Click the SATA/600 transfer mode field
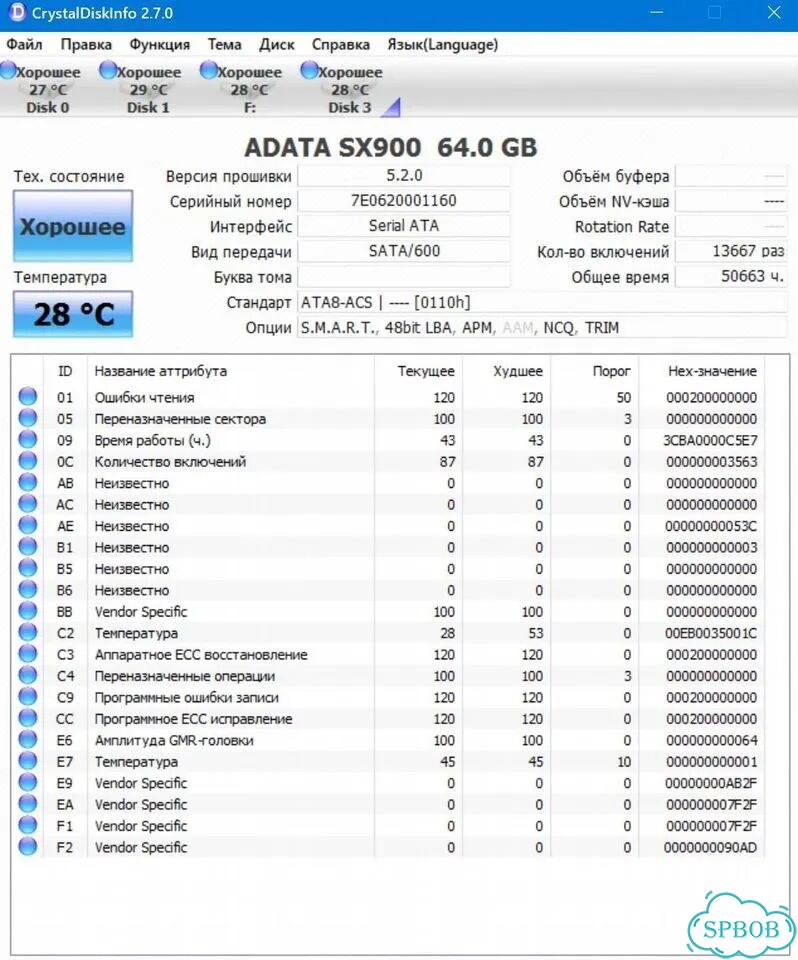798x960 pixels. click(x=404, y=251)
